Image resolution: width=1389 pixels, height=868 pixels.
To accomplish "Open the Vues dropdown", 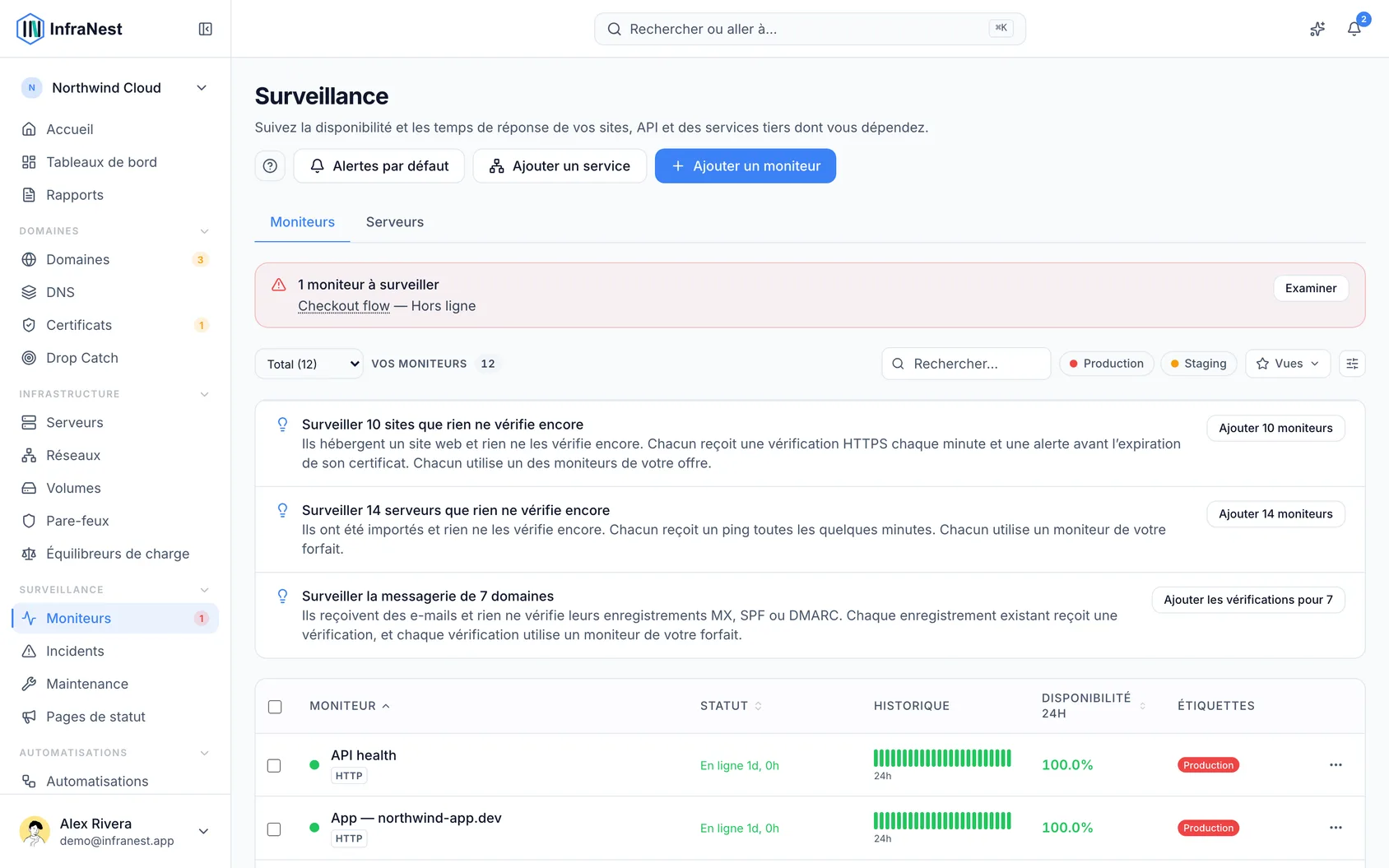I will 1288,364.
